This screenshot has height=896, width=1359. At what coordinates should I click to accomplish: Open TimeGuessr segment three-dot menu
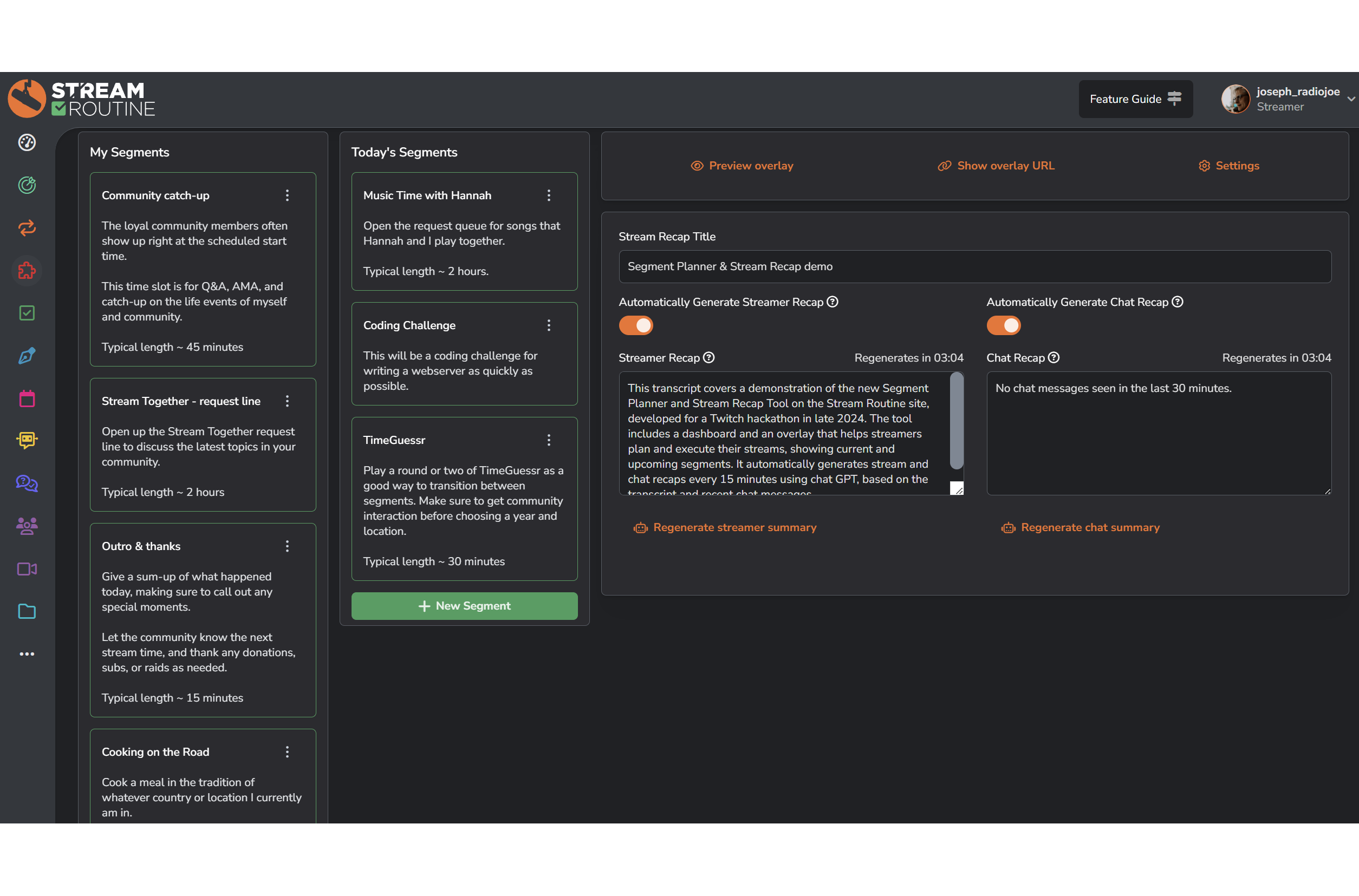pyautogui.click(x=549, y=440)
